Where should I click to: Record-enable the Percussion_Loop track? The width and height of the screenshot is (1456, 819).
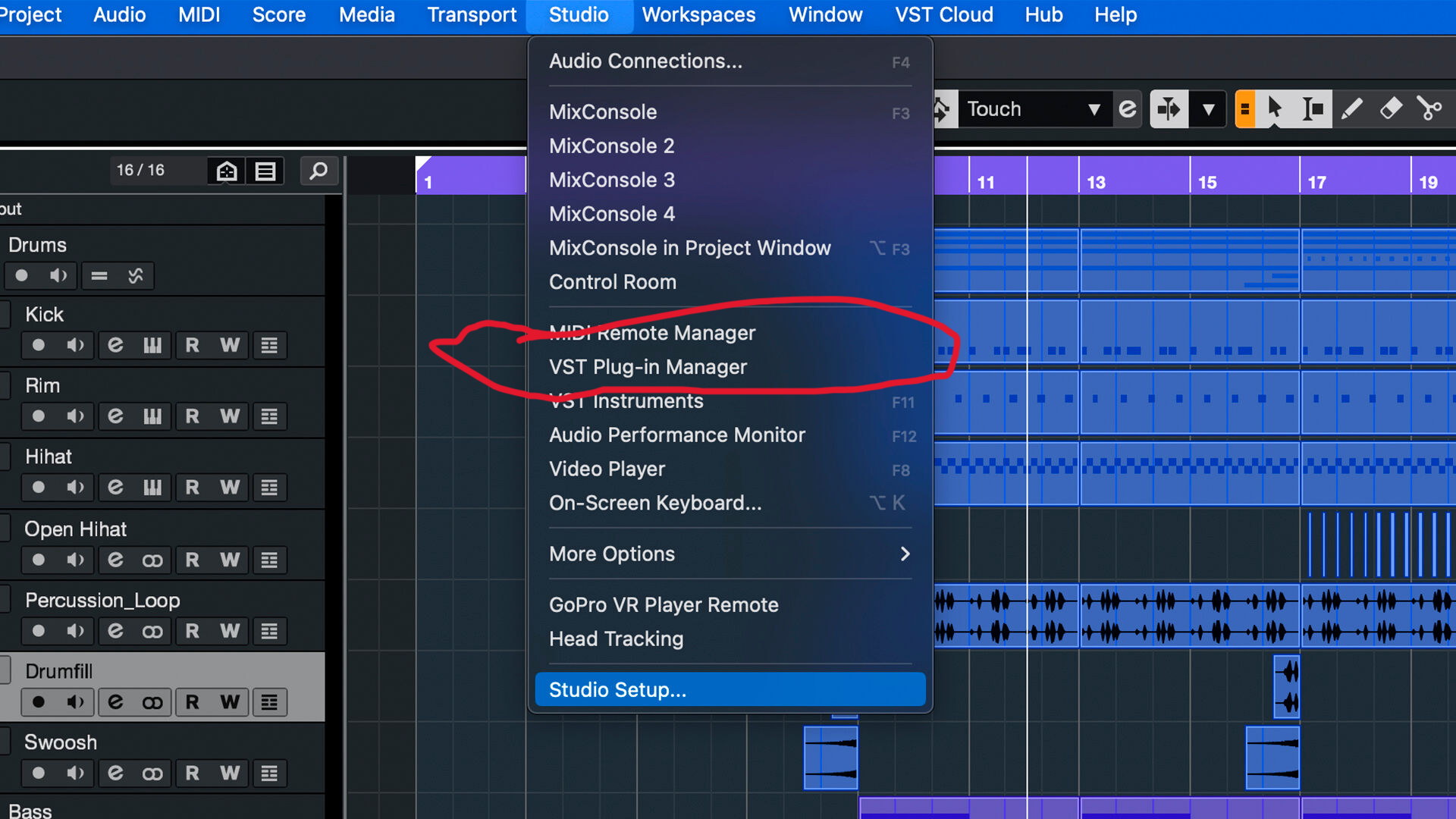pos(39,632)
